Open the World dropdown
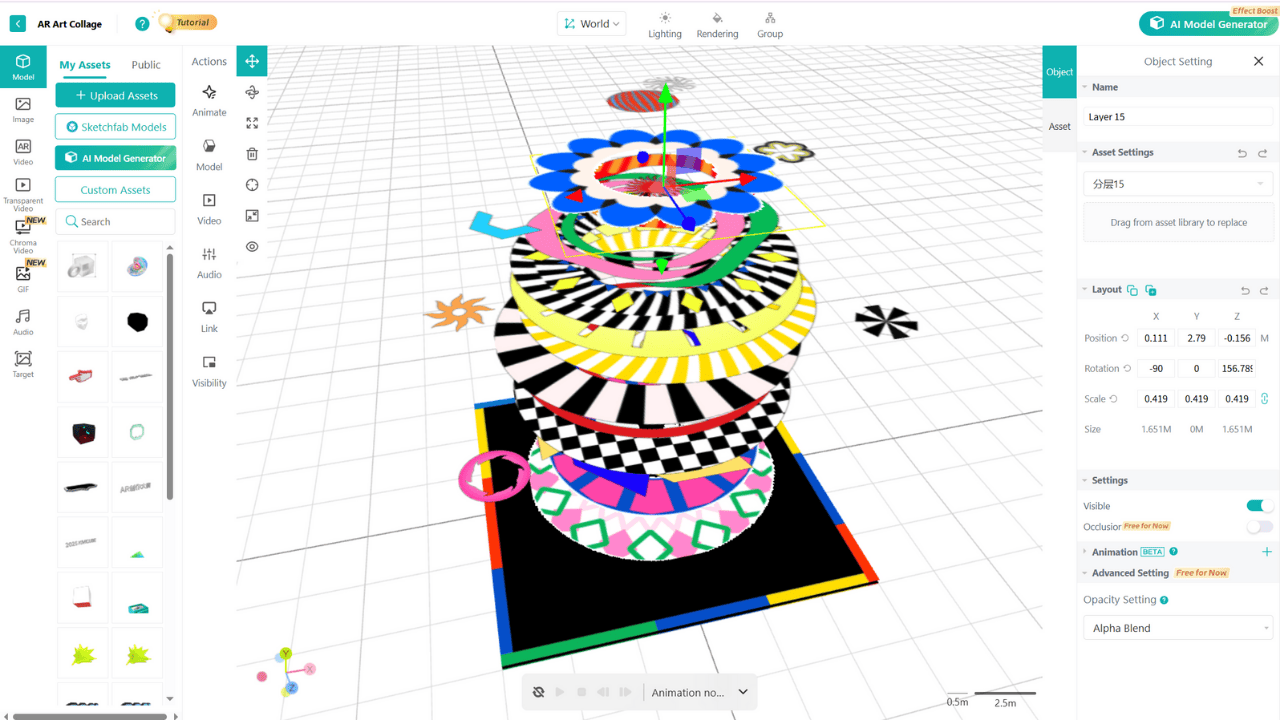The height and width of the screenshot is (720, 1280). tap(591, 22)
